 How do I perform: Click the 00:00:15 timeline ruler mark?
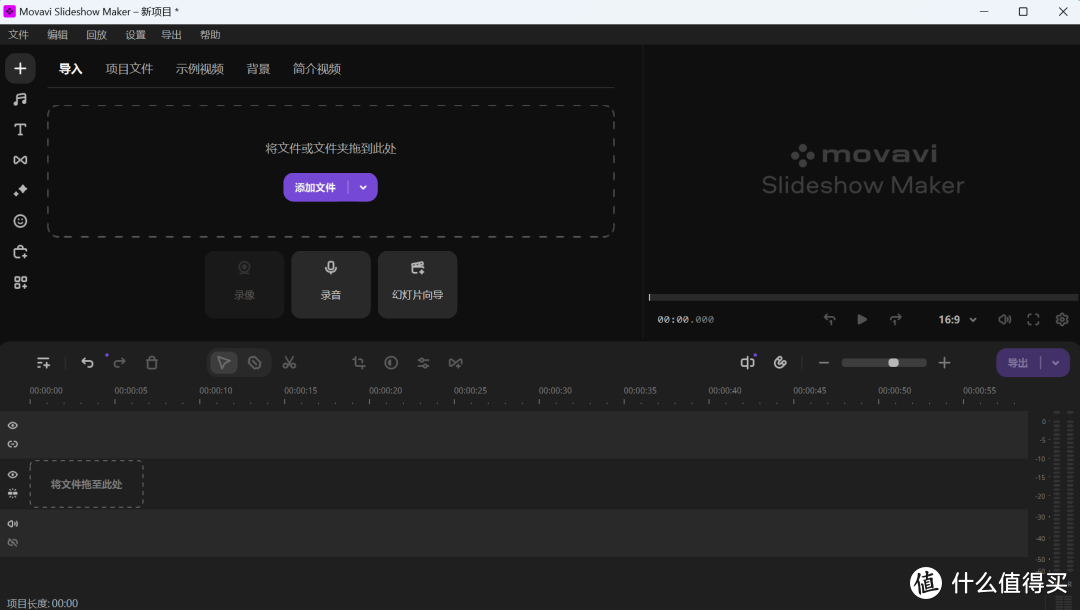[x=300, y=390]
